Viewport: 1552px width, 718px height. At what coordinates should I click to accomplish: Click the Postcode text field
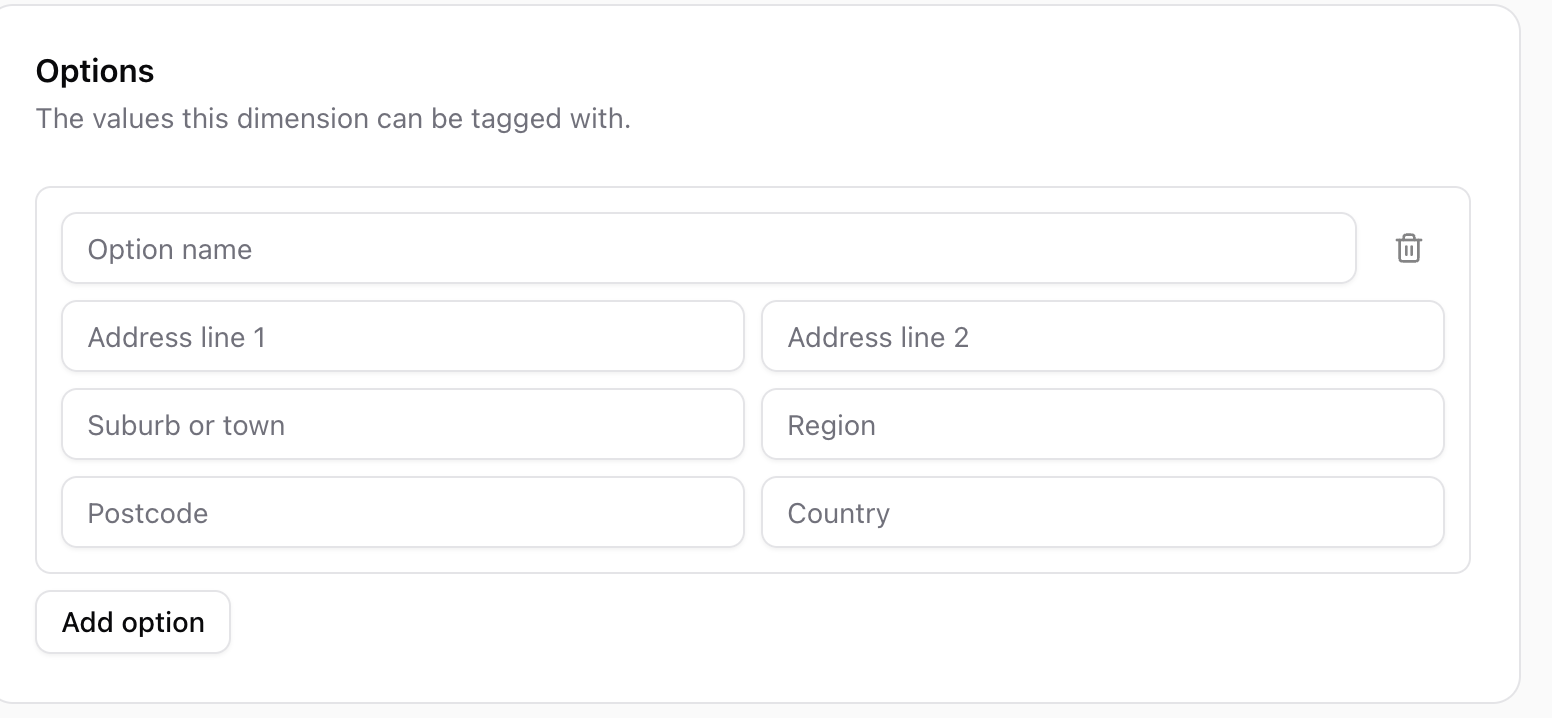click(x=403, y=512)
